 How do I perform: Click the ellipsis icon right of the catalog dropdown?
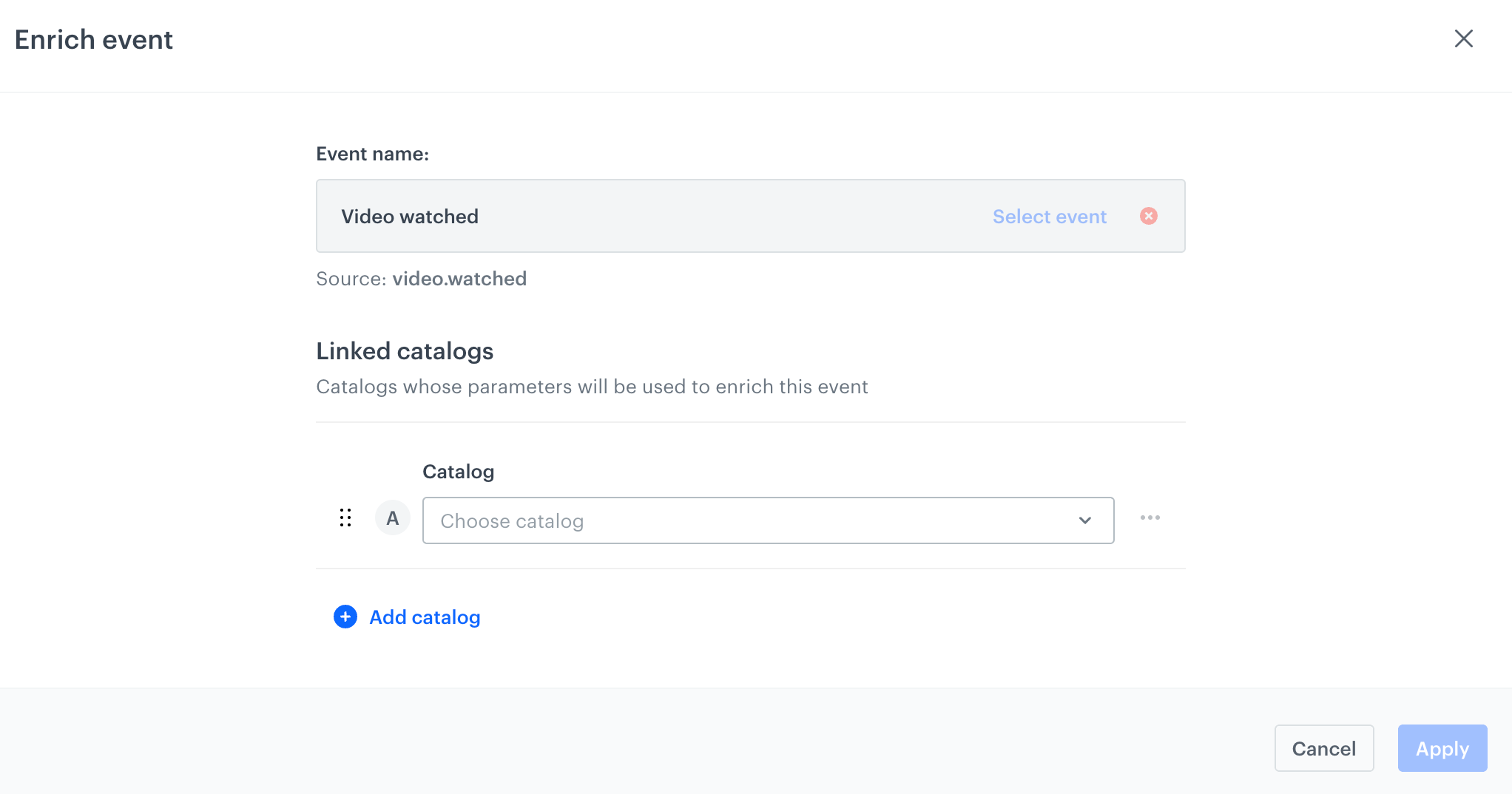[1150, 518]
